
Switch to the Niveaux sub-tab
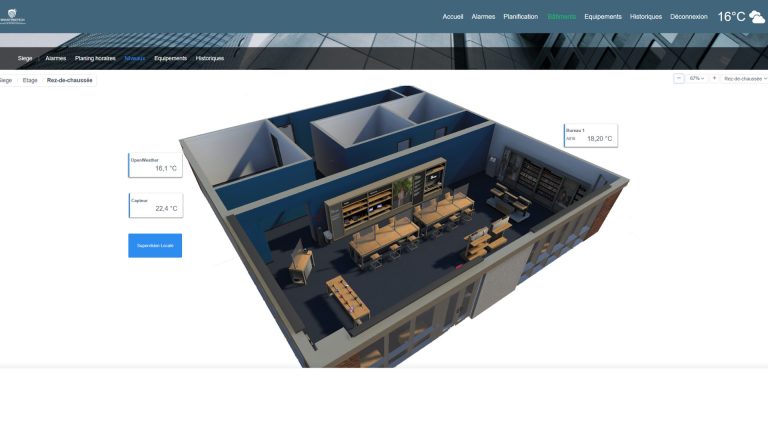[134, 58]
